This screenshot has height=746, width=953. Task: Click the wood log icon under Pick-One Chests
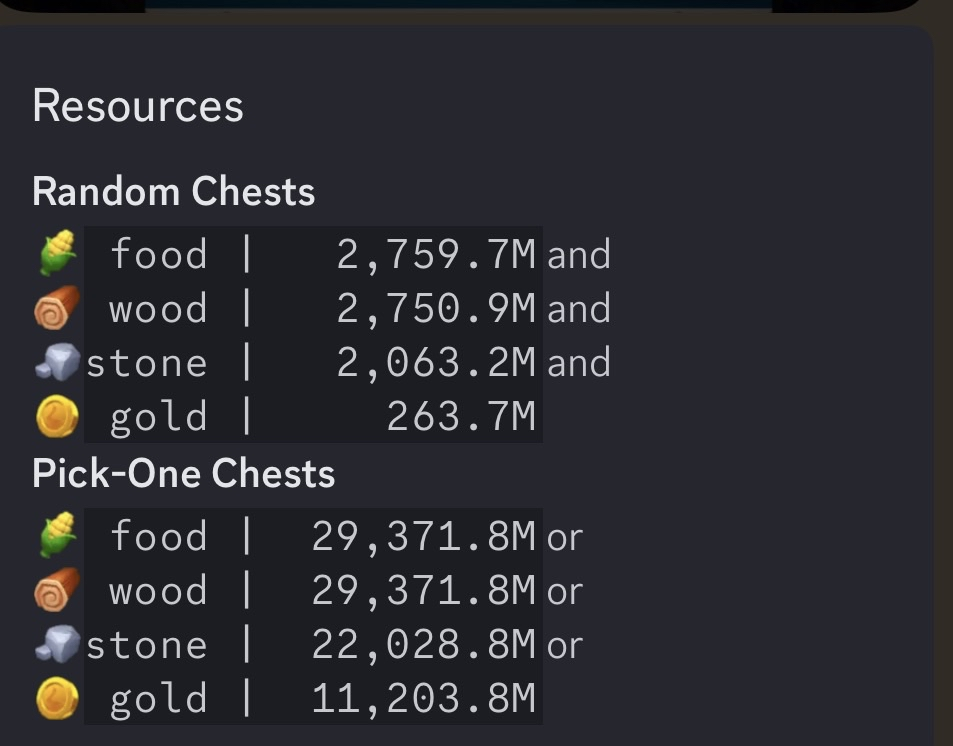[54, 590]
